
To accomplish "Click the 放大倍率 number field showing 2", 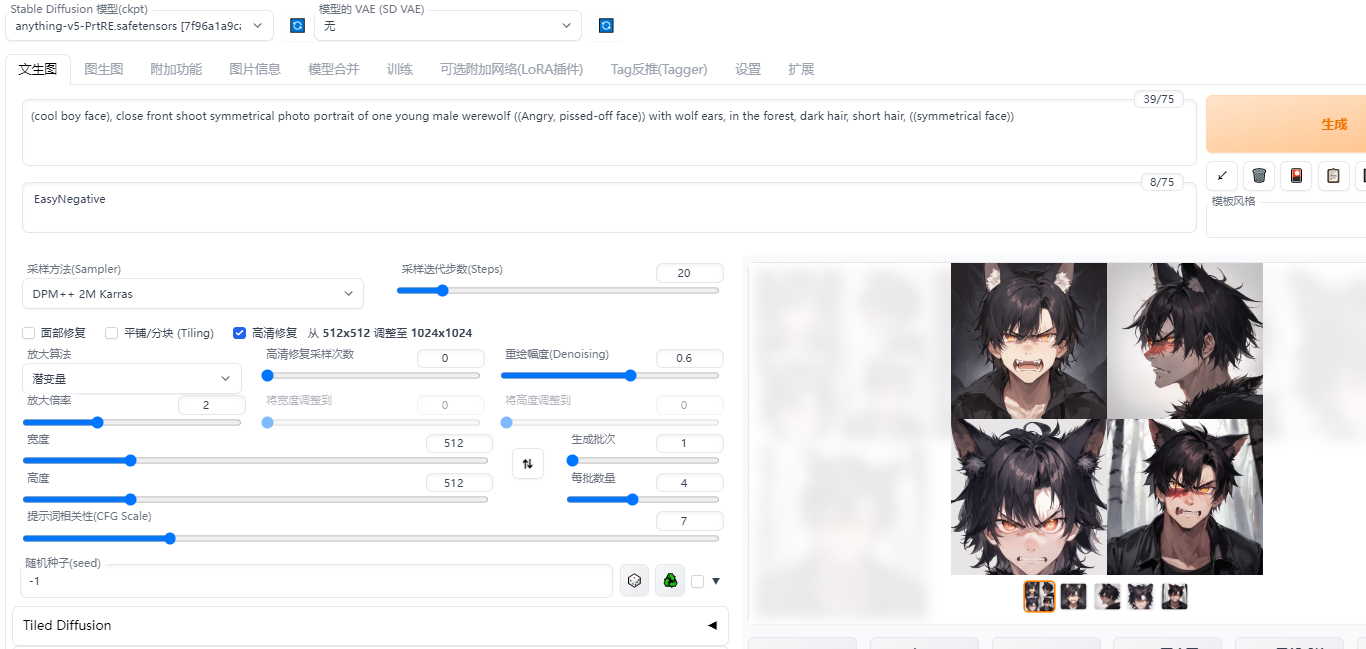I will (212, 405).
